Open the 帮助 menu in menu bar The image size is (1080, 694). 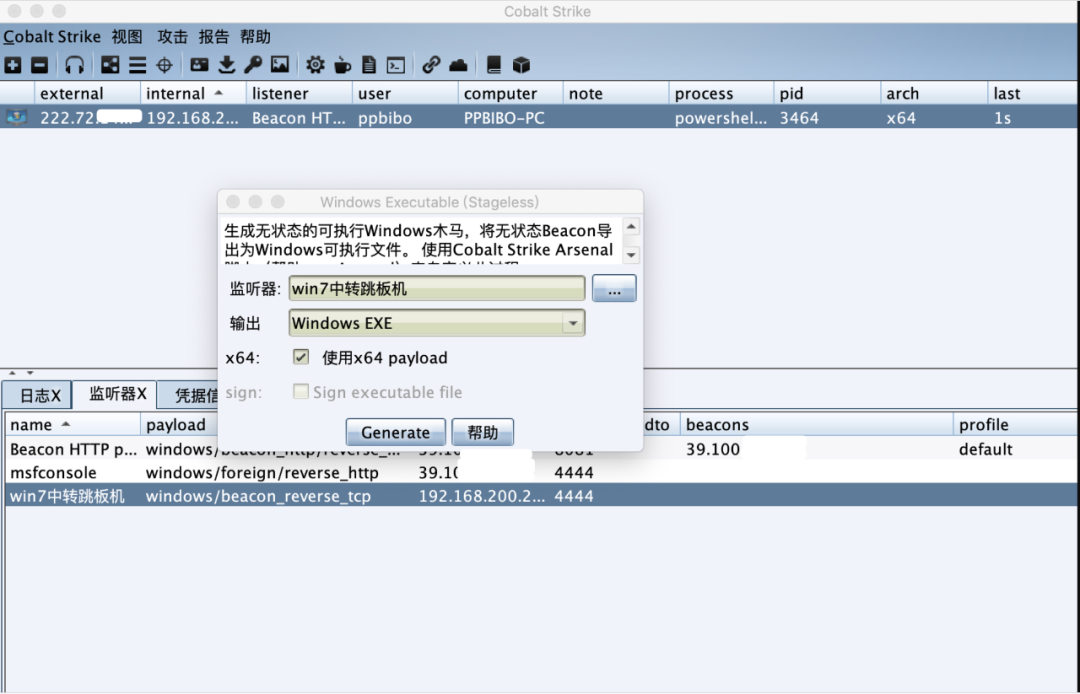[x=255, y=37]
